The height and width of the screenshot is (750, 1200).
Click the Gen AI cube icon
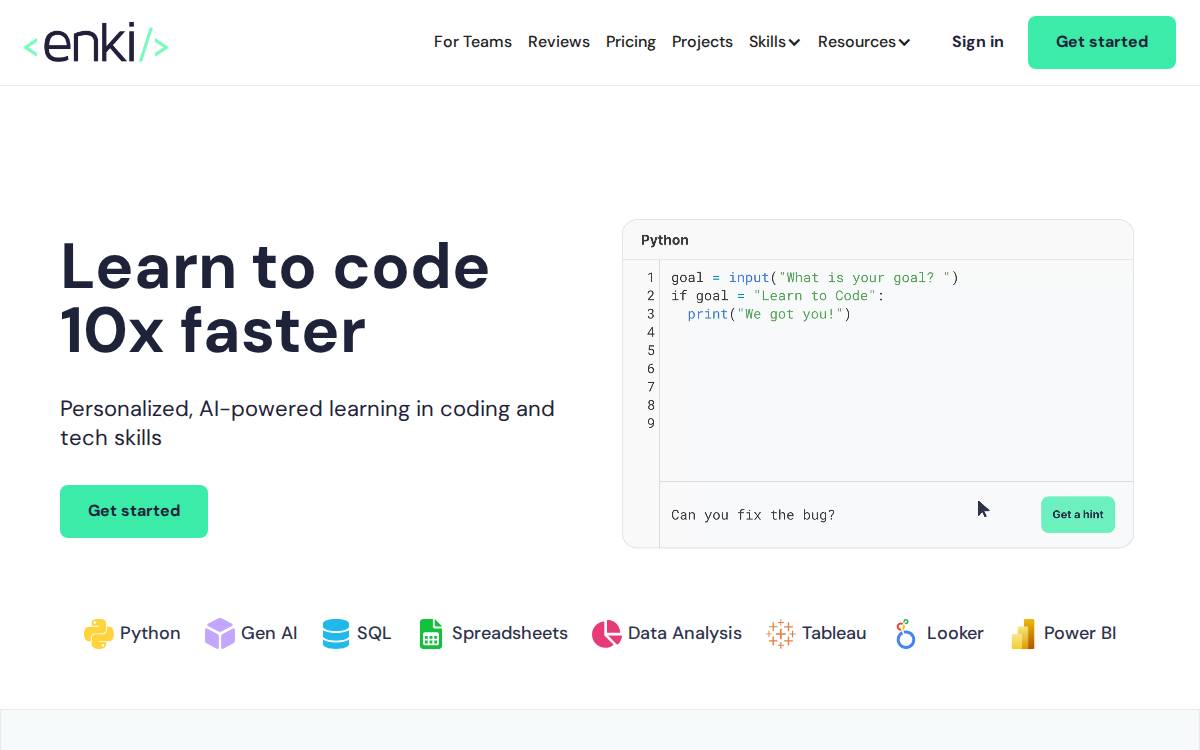click(219, 633)
